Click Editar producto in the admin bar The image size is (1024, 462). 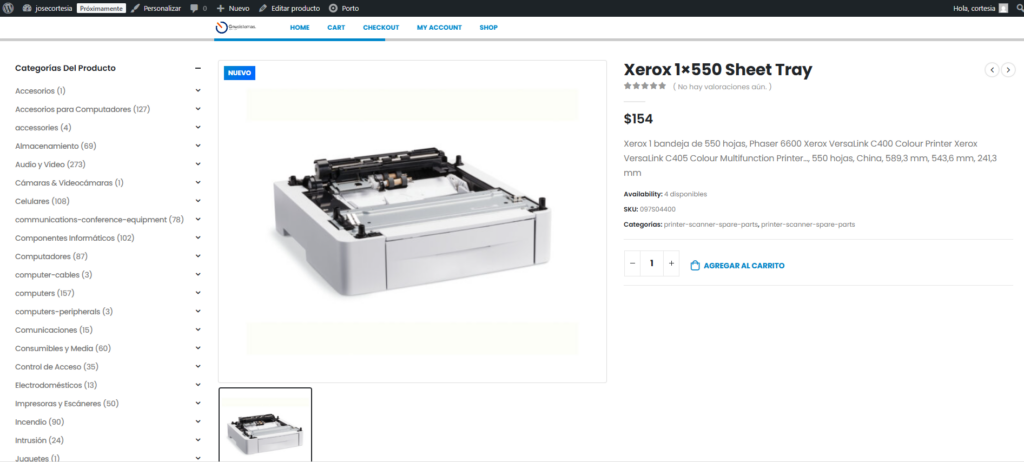pos(288,8)
